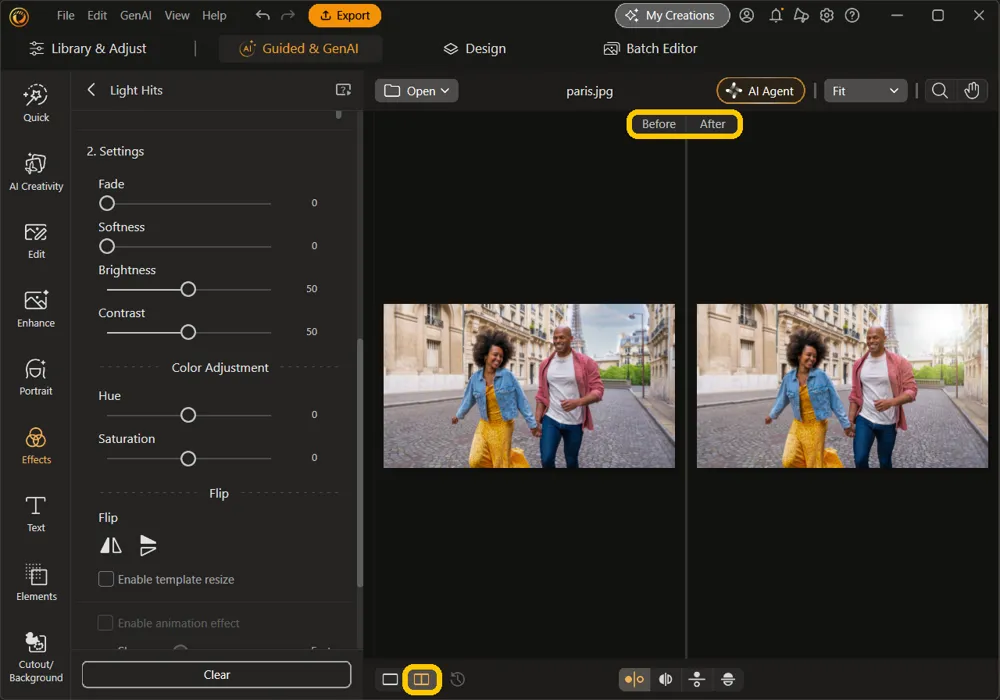Open the File menu
This screenshot has height=700, width=1000.
pos(66,15)
